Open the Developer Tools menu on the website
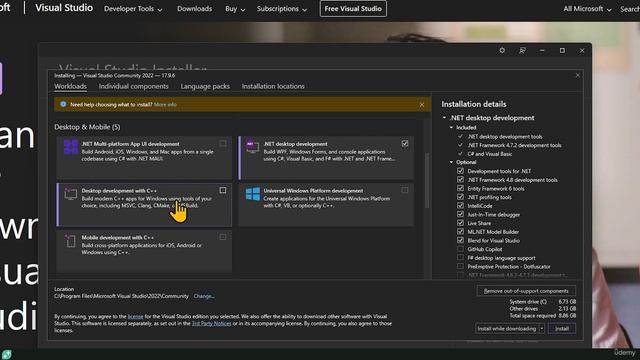640x360 pixels. pos(133,9)
